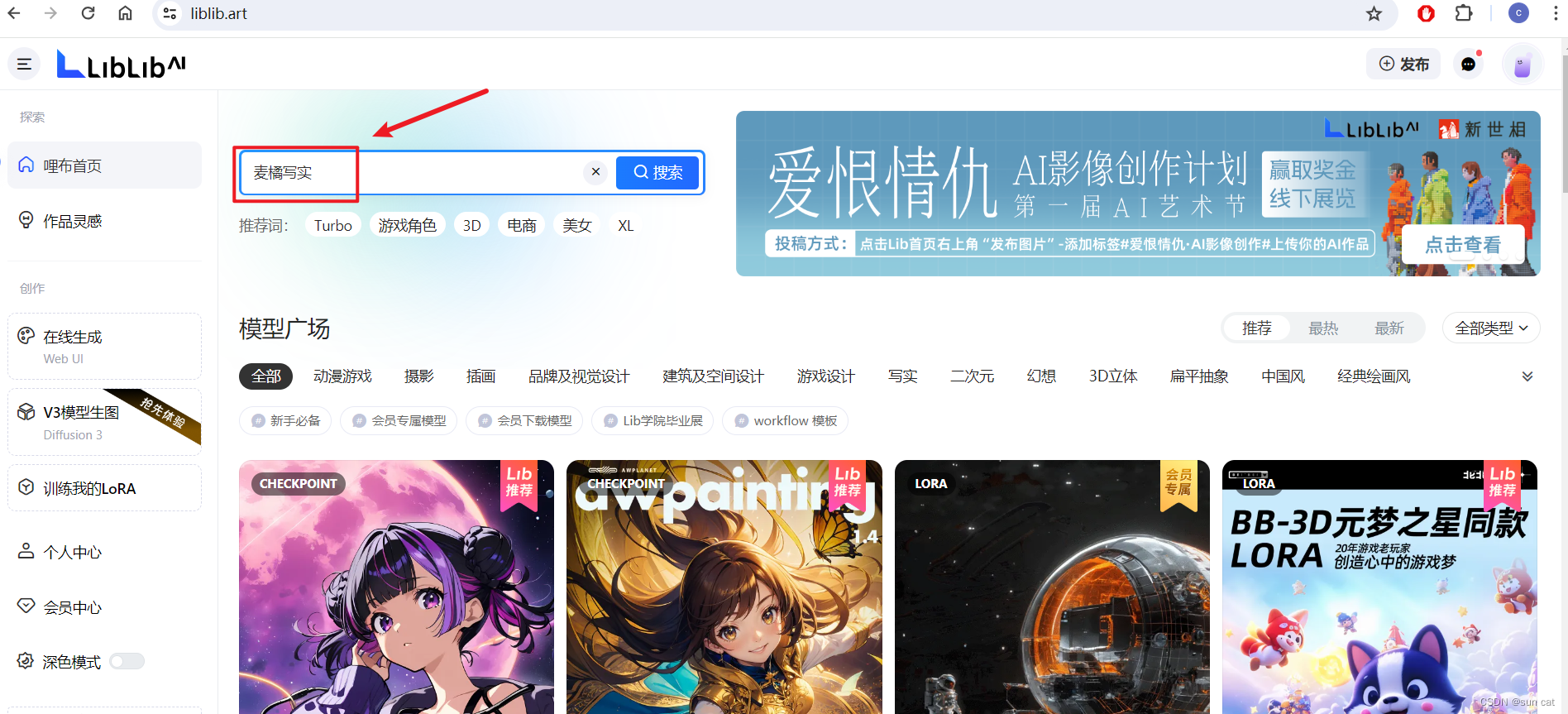Screen dimensions: 1568x714
Task: Select the 二次元 category tab
Action: tap(972, 376)
